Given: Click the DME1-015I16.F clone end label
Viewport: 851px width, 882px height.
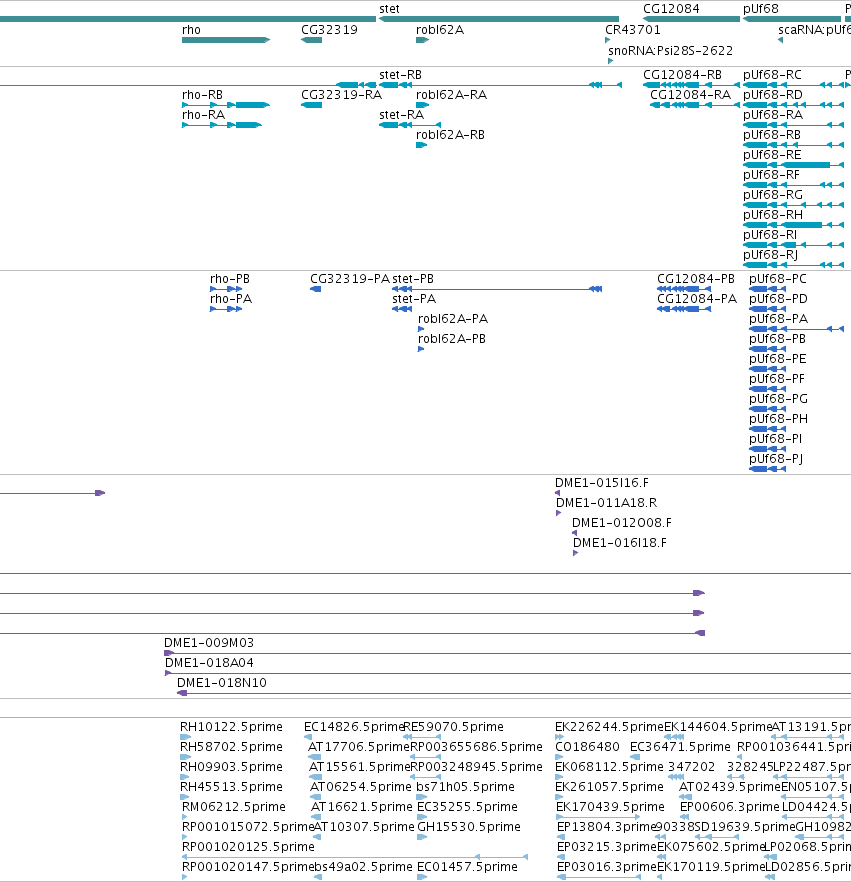Looking at the screenshot, I should point(602,483).
